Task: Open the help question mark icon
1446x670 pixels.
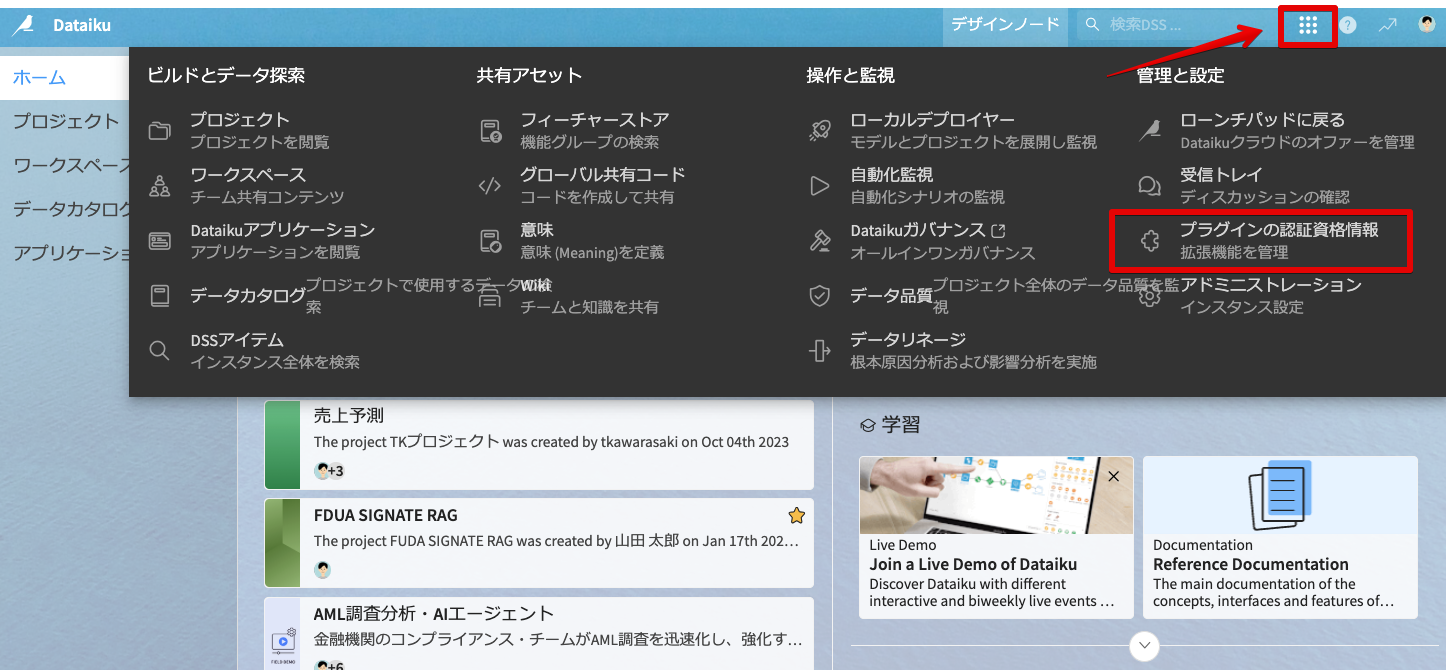Action: tap(1348, 25)
